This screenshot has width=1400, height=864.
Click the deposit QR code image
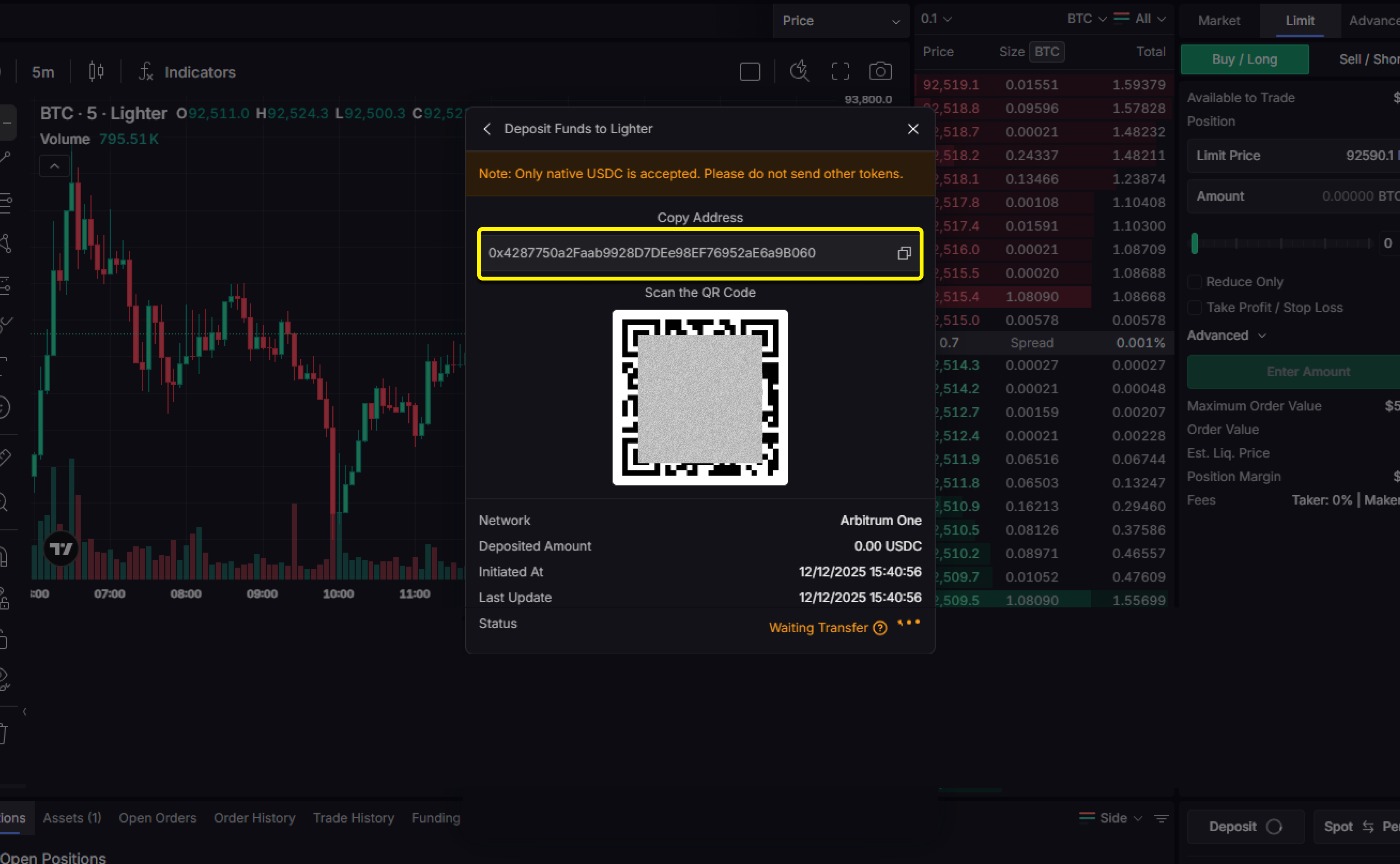point(700,398)
